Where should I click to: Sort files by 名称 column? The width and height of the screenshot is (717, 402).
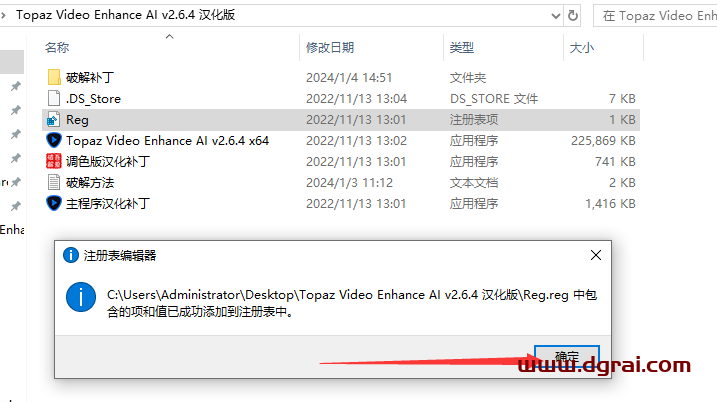[x=57, y=48]
